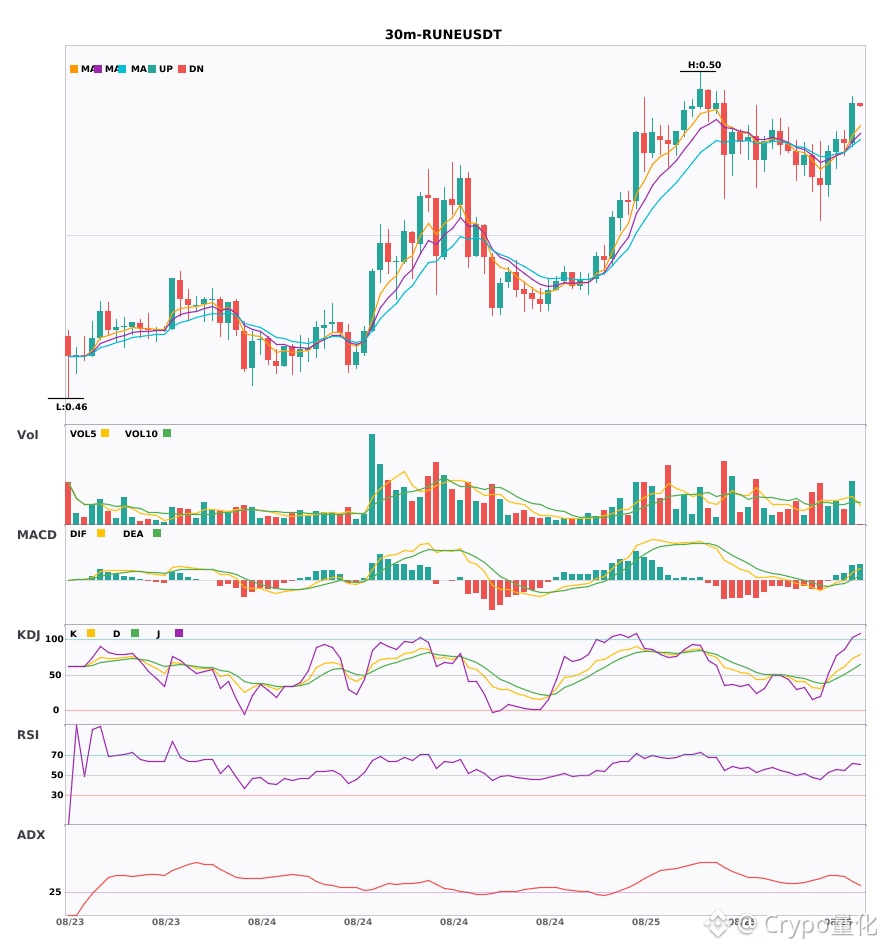Select the MACD panel label
The image size is (885, 950).
click(36, 535)
